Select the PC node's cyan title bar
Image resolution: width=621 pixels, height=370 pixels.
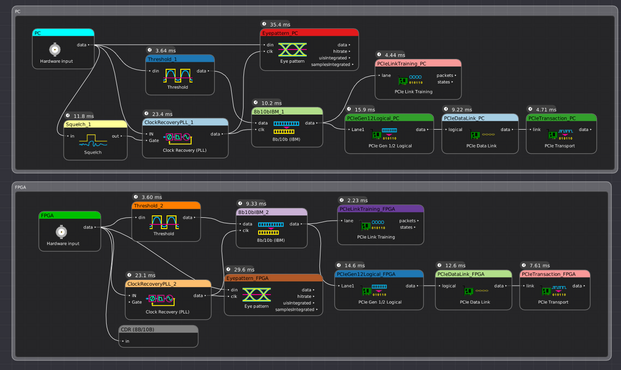click(x=63, y=33)
